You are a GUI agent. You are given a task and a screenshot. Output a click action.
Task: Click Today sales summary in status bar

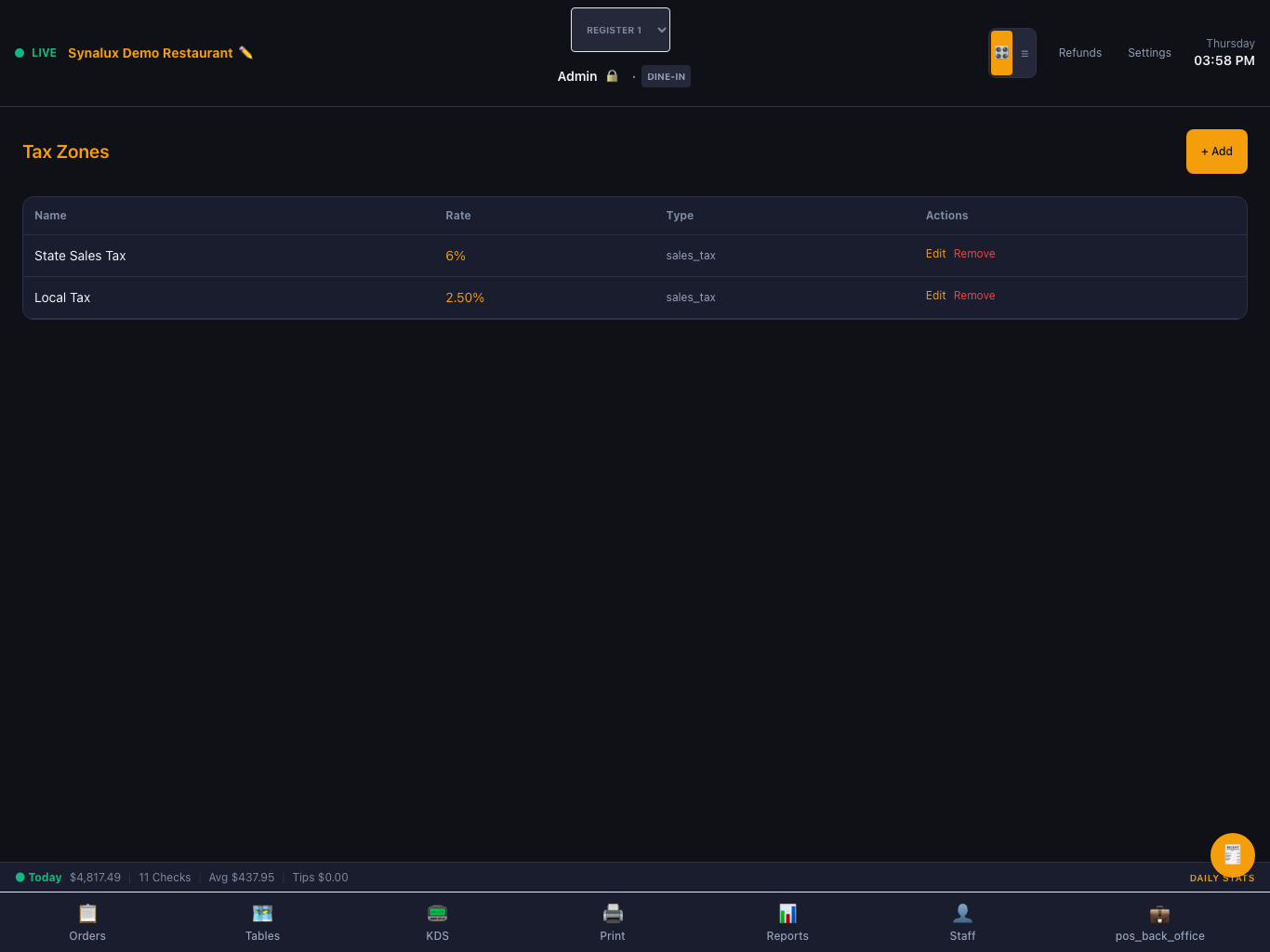pos(45,878)
